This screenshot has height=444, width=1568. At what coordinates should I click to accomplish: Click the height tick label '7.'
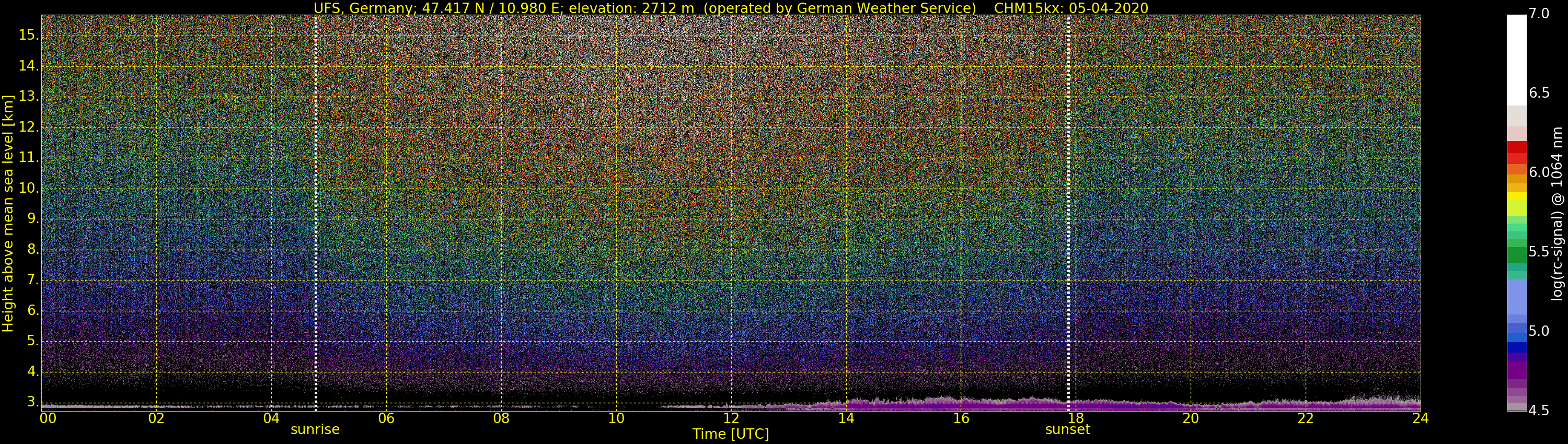(32, 280)
